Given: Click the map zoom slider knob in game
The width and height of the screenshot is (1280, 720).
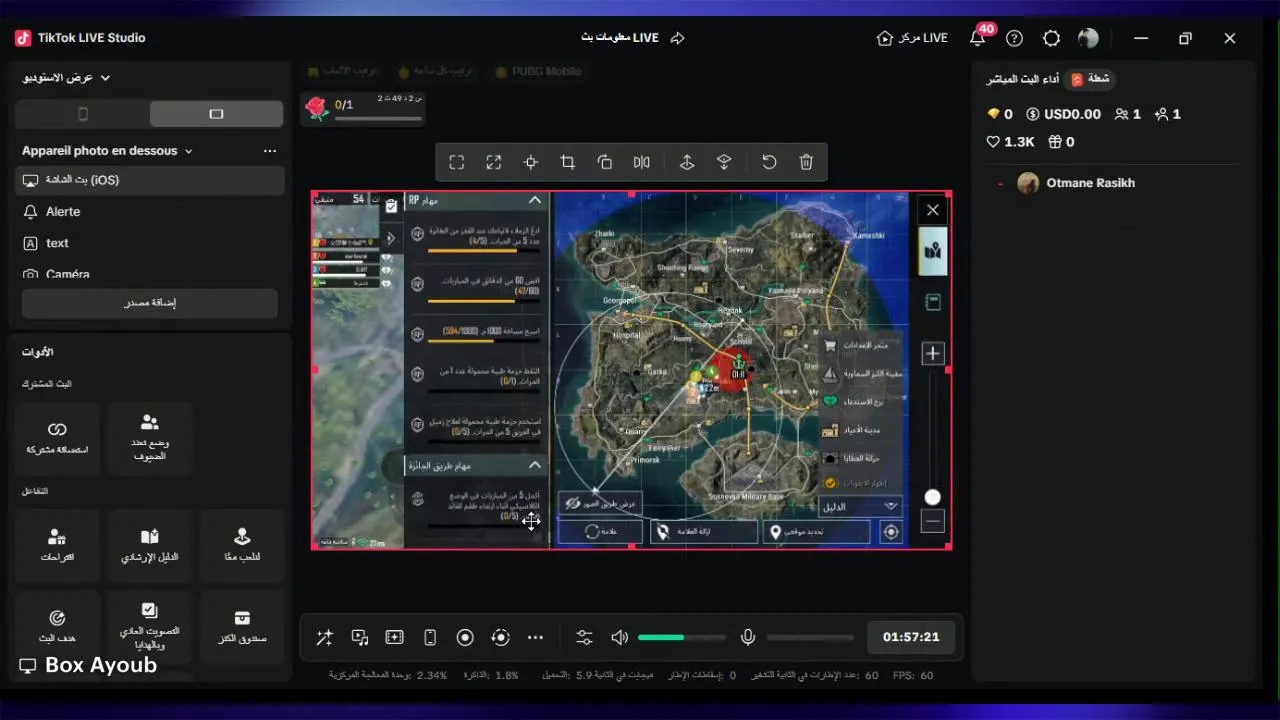Looking at the screenshot, I should point(933,497).
